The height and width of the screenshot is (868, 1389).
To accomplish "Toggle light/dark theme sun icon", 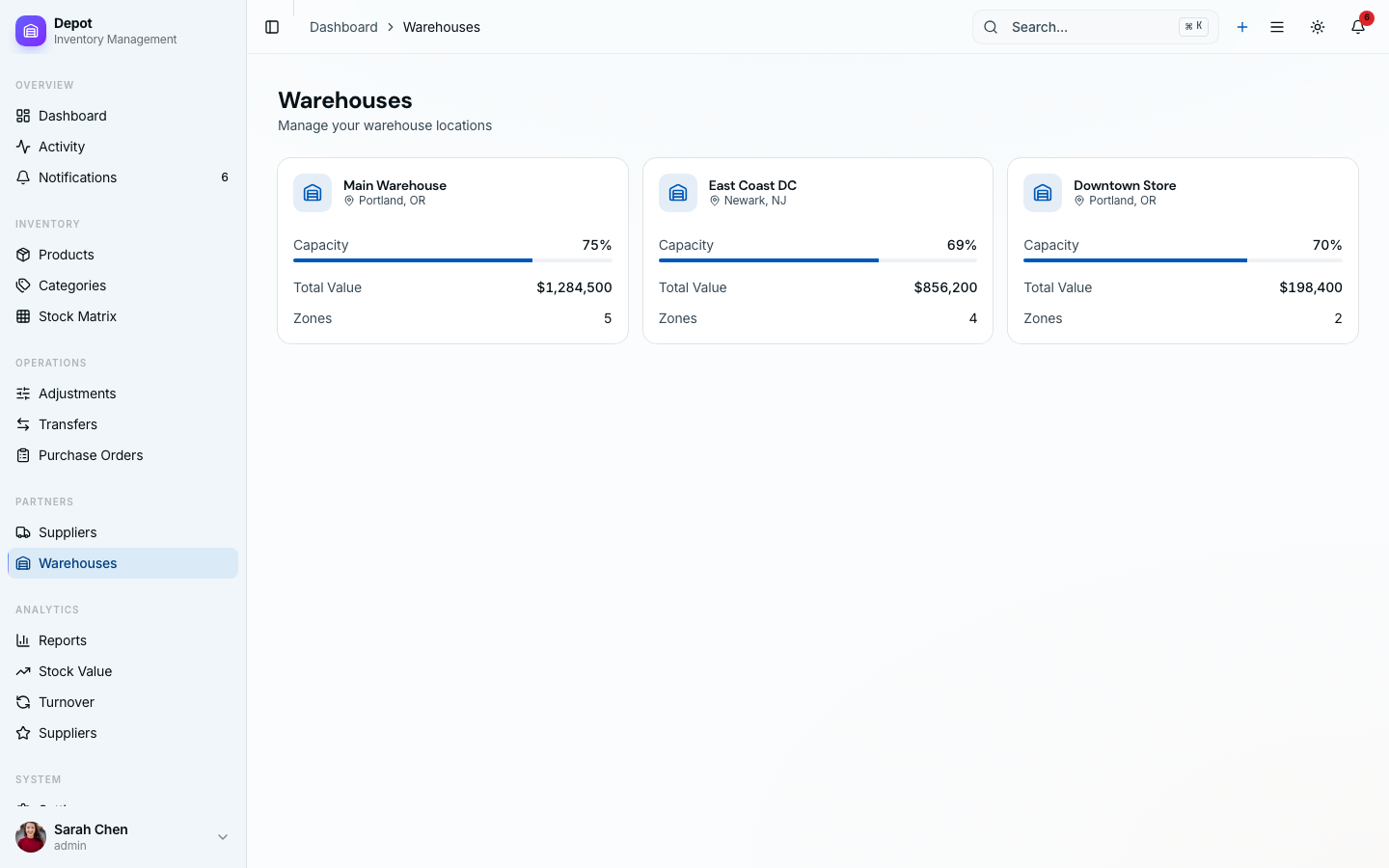I will click(x=1318, y=27).
